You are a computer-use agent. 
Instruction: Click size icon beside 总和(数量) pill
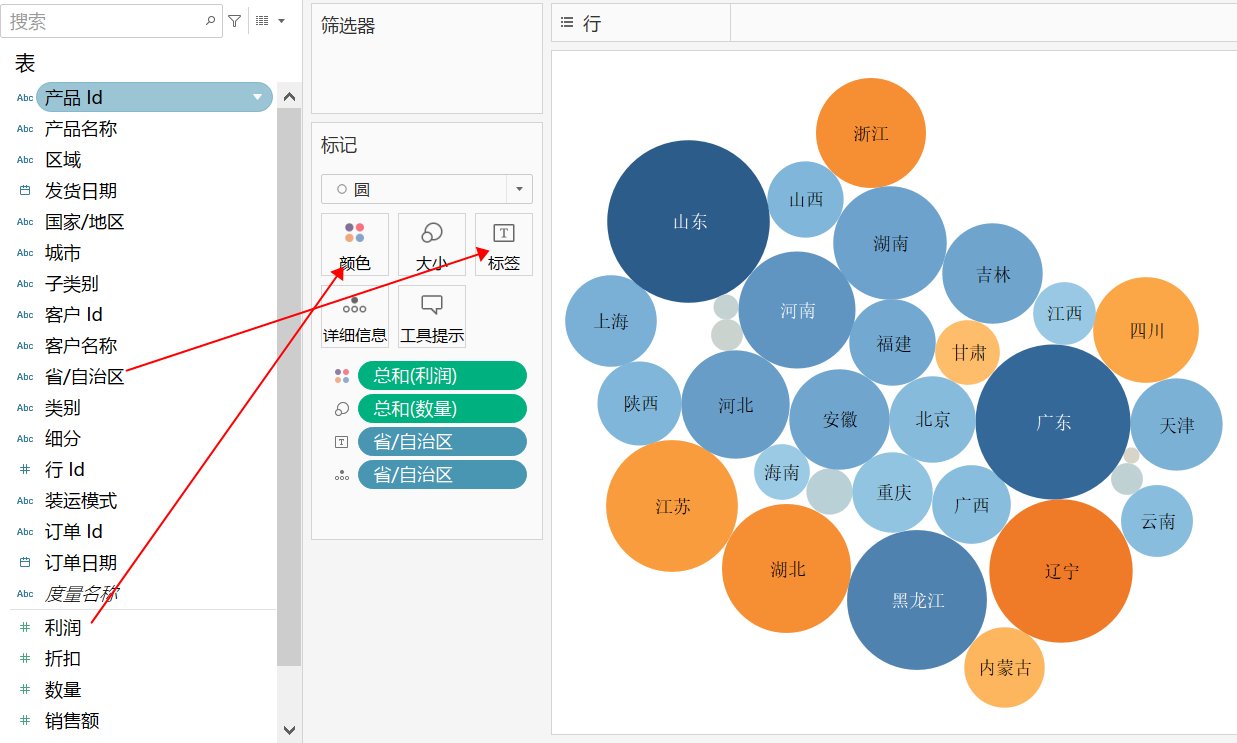[342, 409]
